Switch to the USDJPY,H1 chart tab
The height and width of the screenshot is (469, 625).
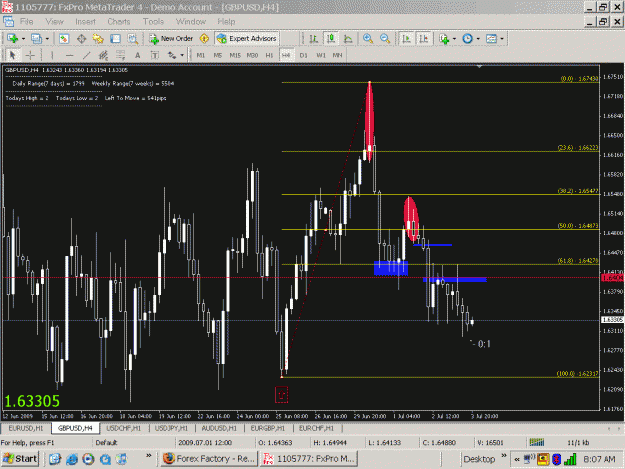(171, 428)
